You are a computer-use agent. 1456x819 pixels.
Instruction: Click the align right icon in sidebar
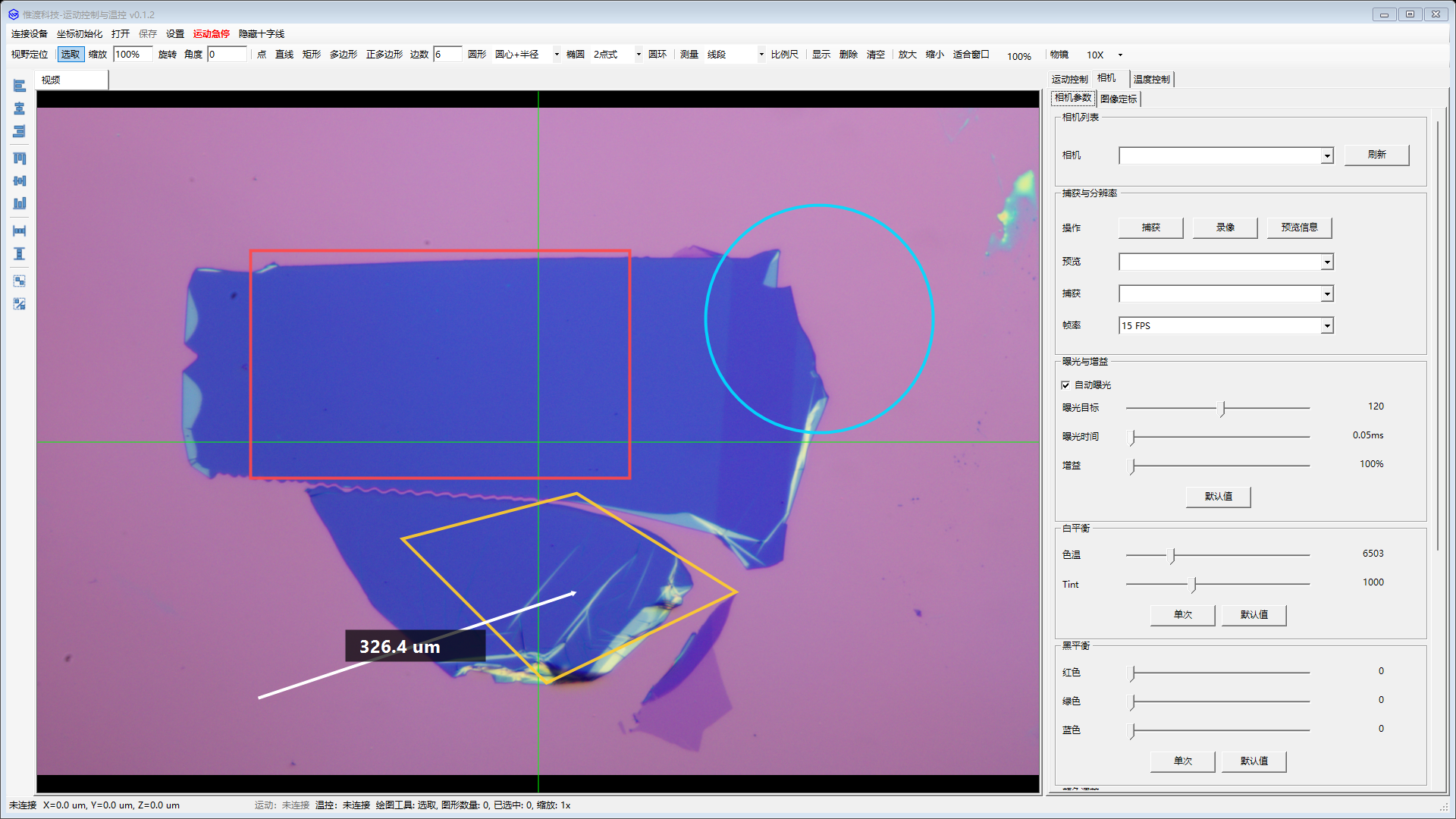(x=20, y=131)
